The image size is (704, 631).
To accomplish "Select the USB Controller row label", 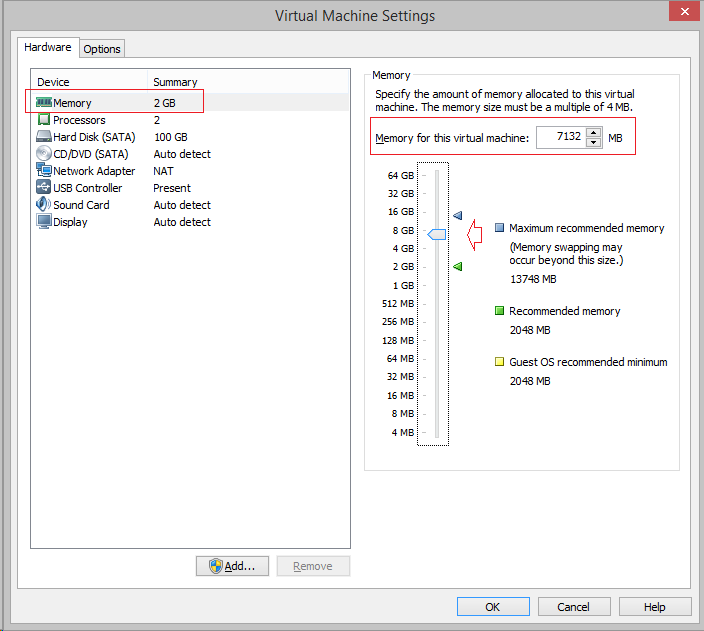I will point(88,188).
